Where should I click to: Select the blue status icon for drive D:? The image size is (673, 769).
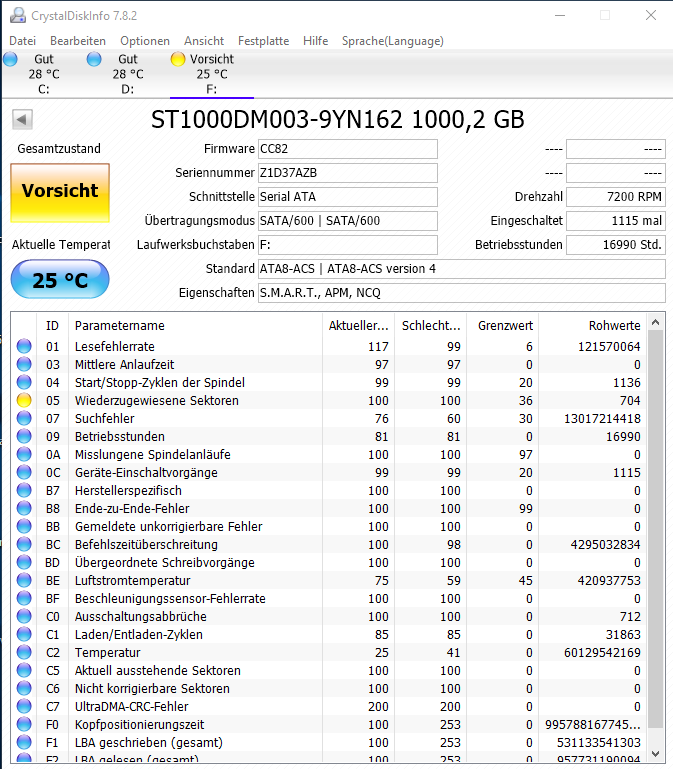click(94, 59)
